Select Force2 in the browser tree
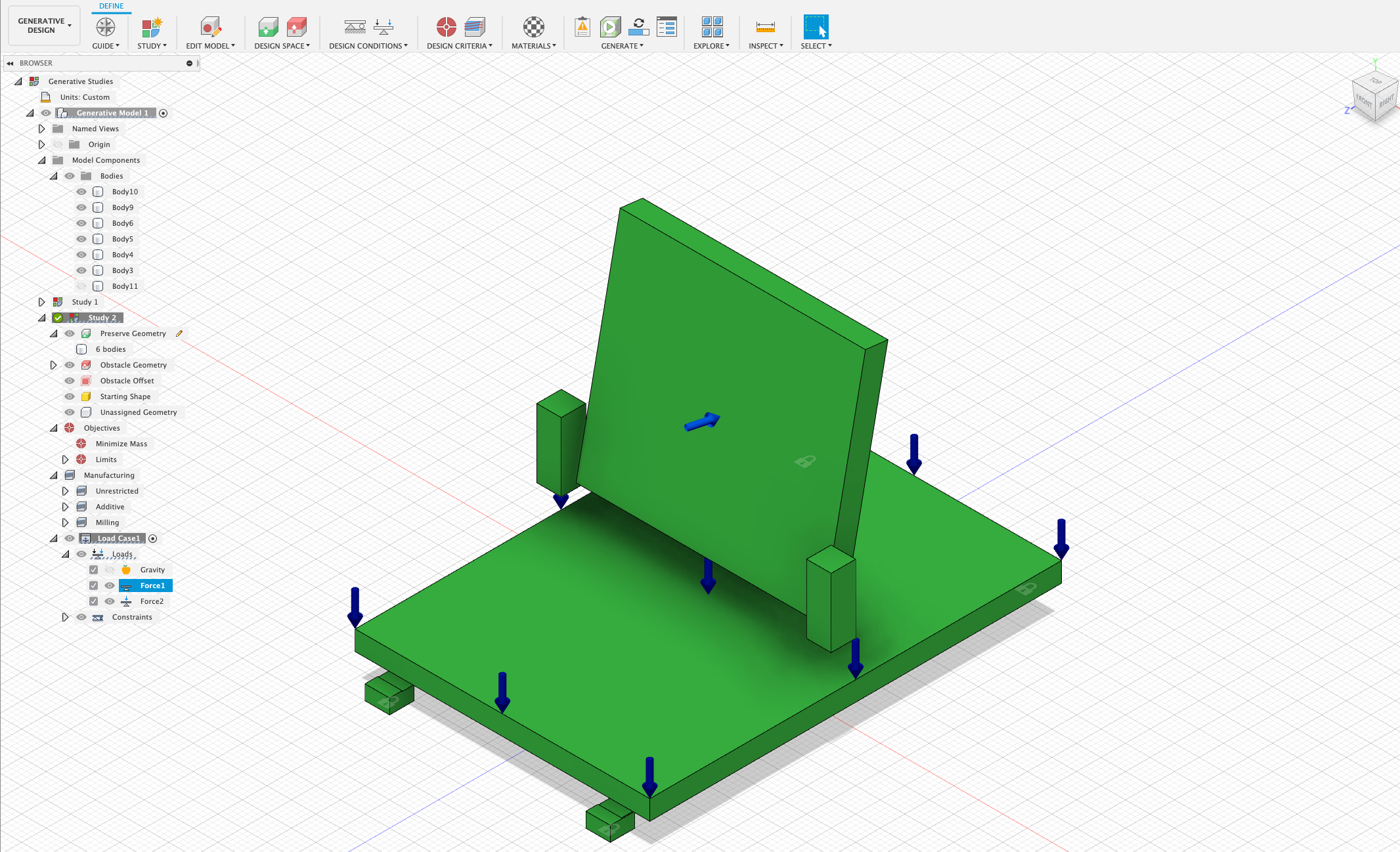This screenshot has height=852, width=1400. pos(152,601)
